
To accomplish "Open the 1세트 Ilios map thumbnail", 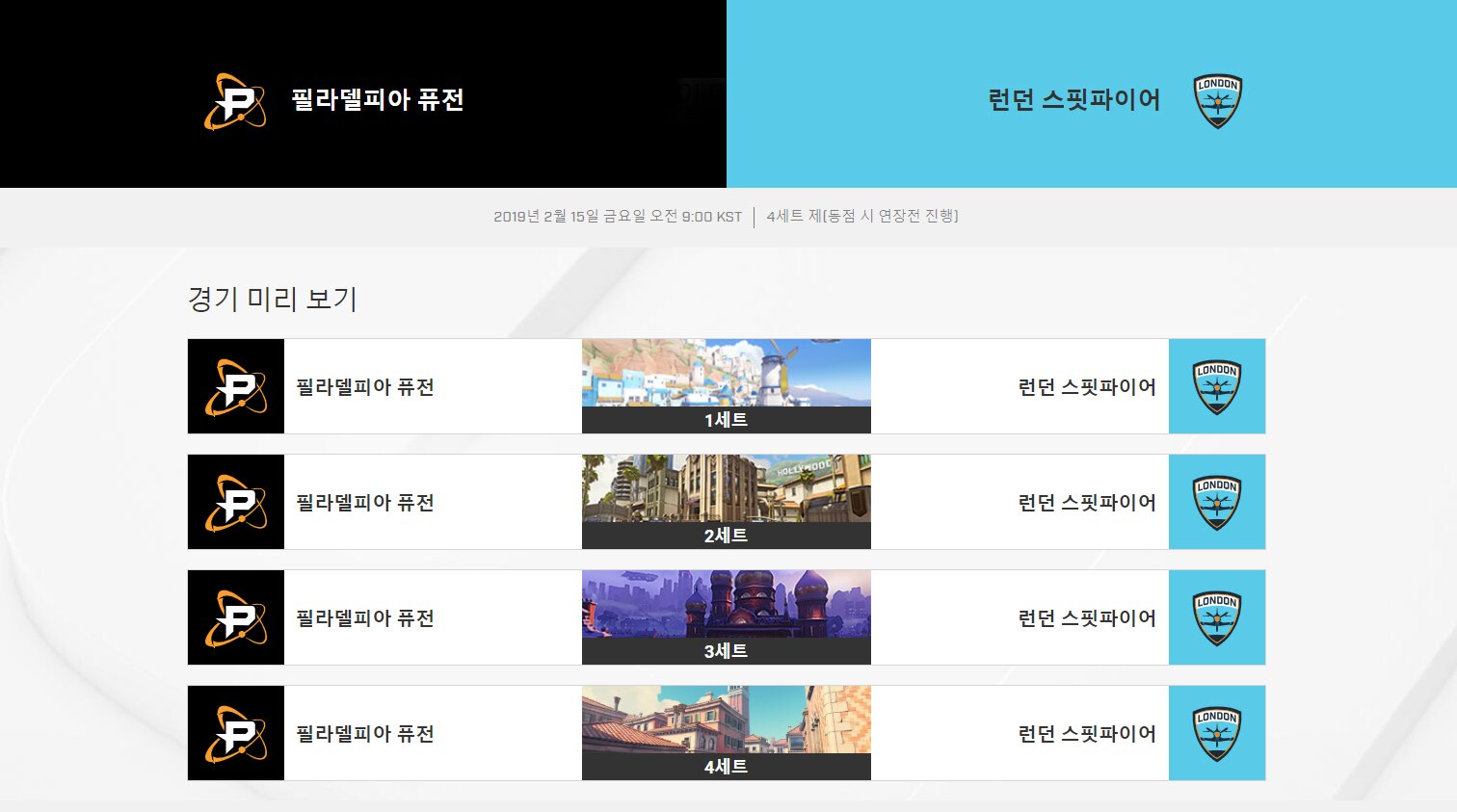I will [727, 373].
